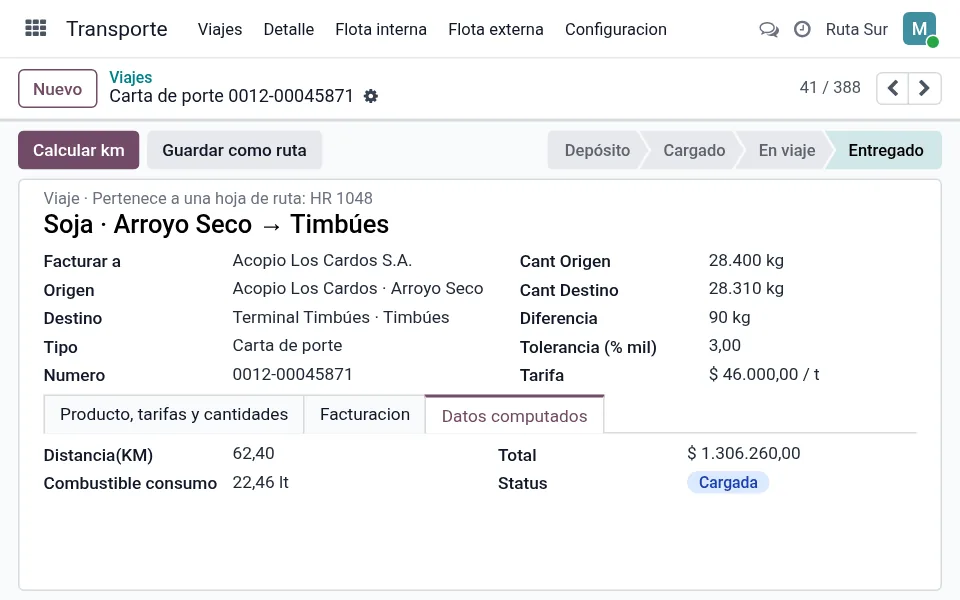The image size is (960, 600).
Task: Switch to the Facturacion tab
Action: (x=365, y=414)
